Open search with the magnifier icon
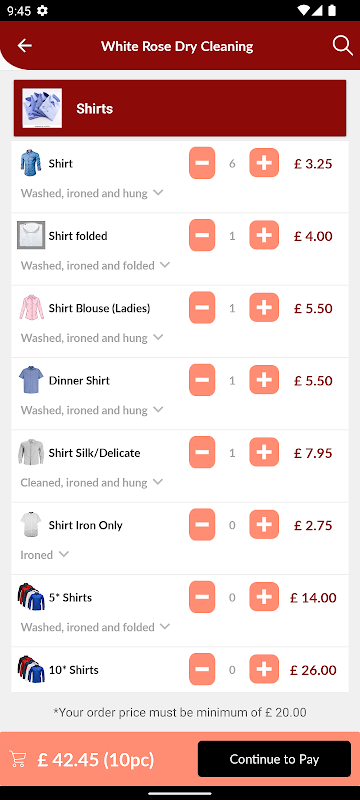This screenshot has height=800, width=360. 343,46
